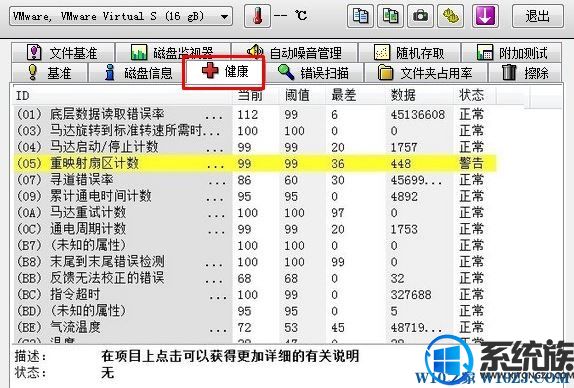
Task: Click the copy text to clipboard icon
Action: [x=360, y=16]
